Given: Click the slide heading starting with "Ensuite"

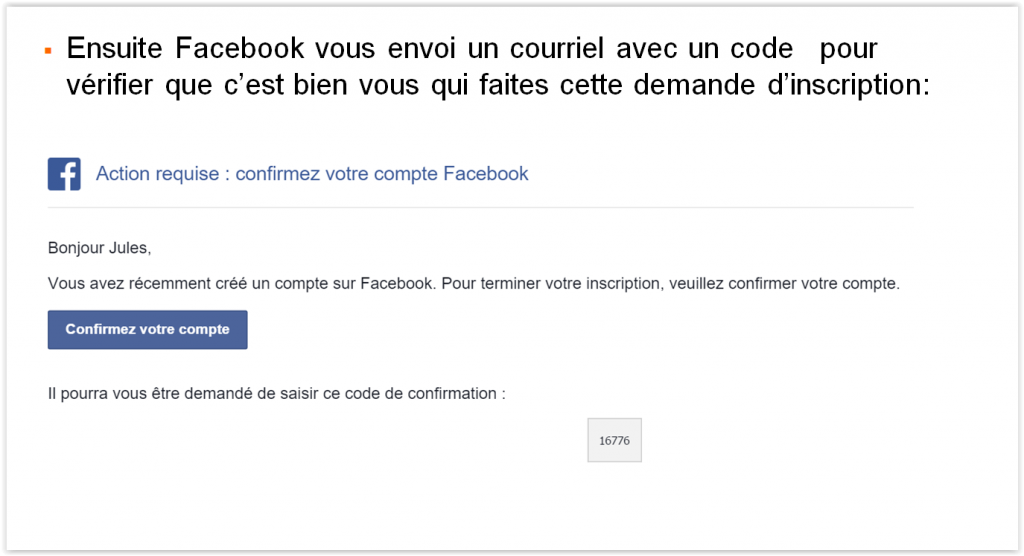Looking at the screenshot, I should [x=470, y=49].
